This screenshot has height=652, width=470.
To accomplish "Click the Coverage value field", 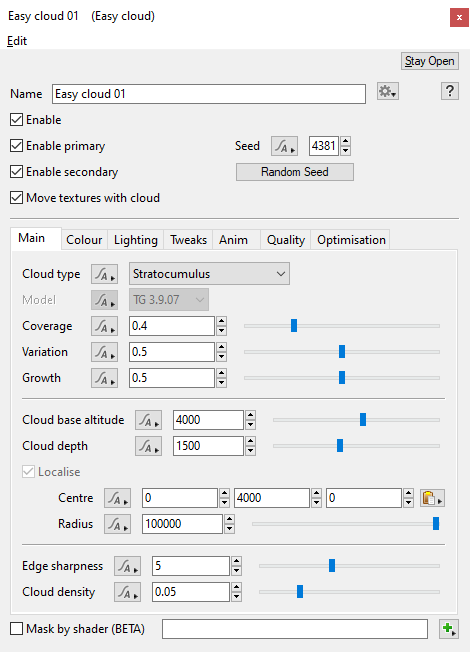I will [x=172, y=326].
